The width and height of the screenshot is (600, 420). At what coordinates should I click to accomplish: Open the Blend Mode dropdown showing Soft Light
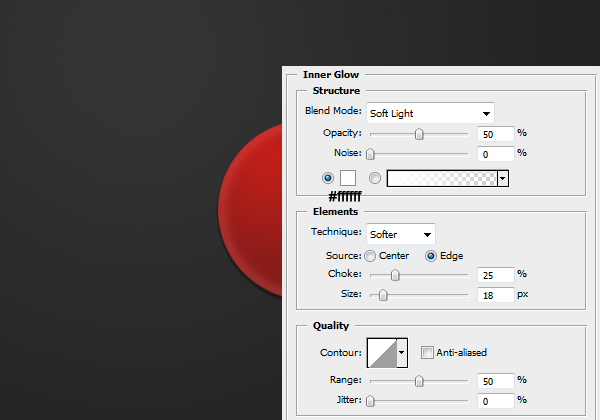[430, 113]
